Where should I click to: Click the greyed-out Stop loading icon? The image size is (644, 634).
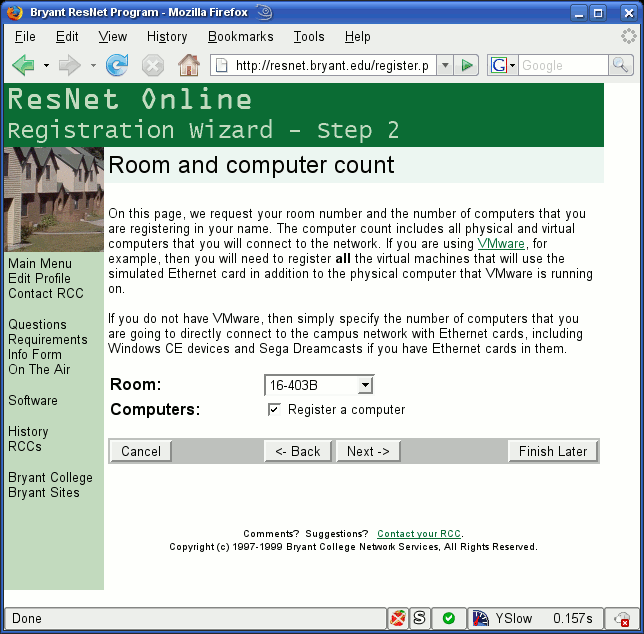153,65
